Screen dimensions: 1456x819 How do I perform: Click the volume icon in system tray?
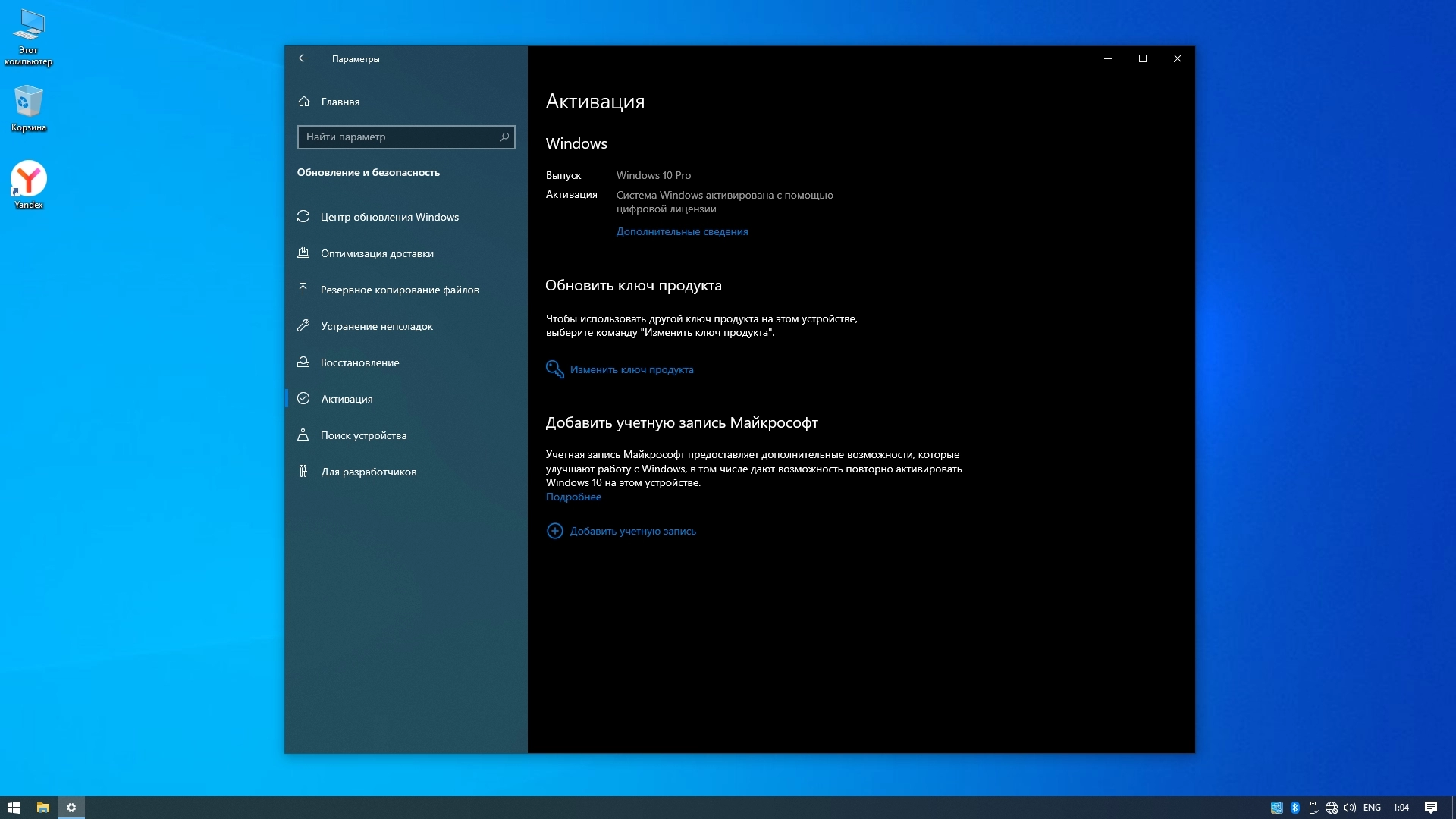tap(1350, 808)
